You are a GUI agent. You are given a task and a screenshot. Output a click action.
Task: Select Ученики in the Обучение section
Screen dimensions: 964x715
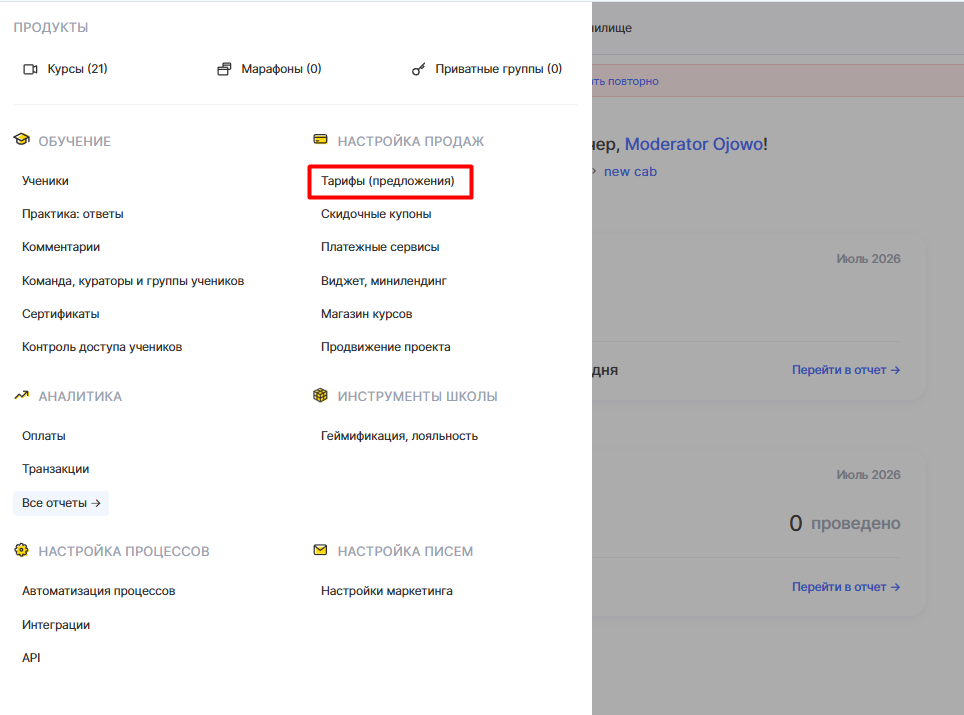tap(45, 181)
